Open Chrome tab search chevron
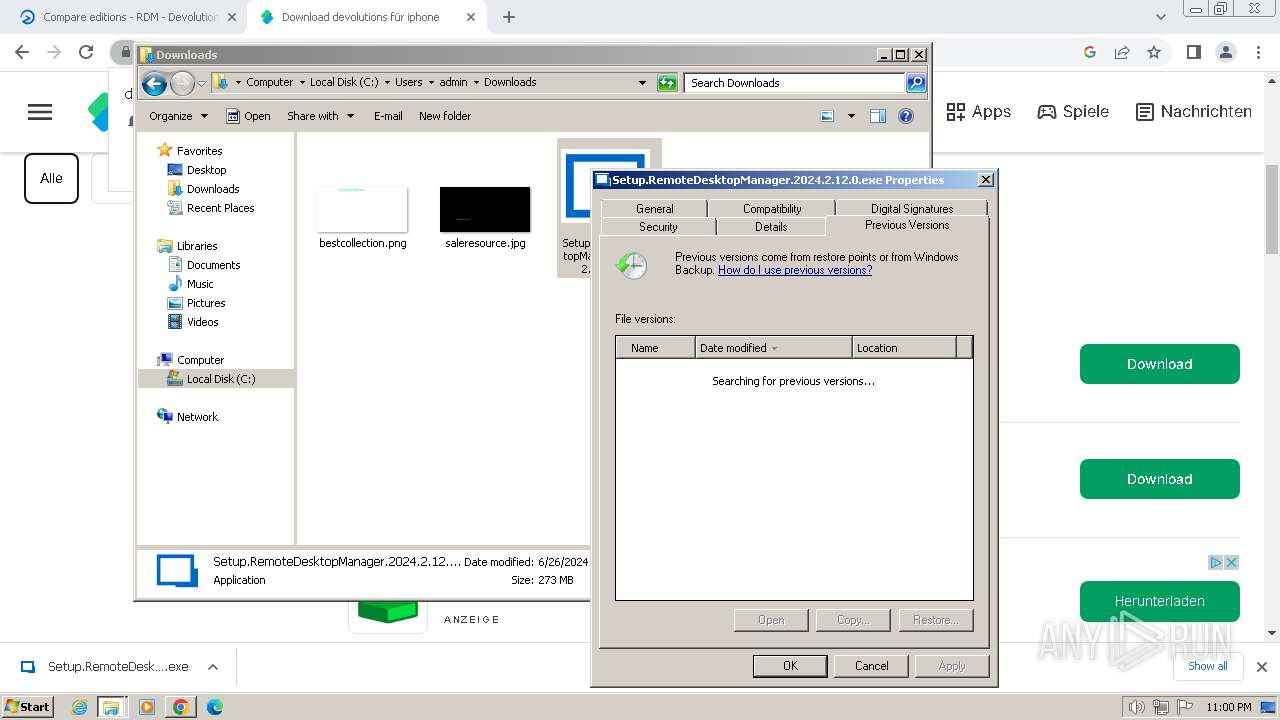Viewport: 1280px width, 720px height. (x=1160, y=17)
